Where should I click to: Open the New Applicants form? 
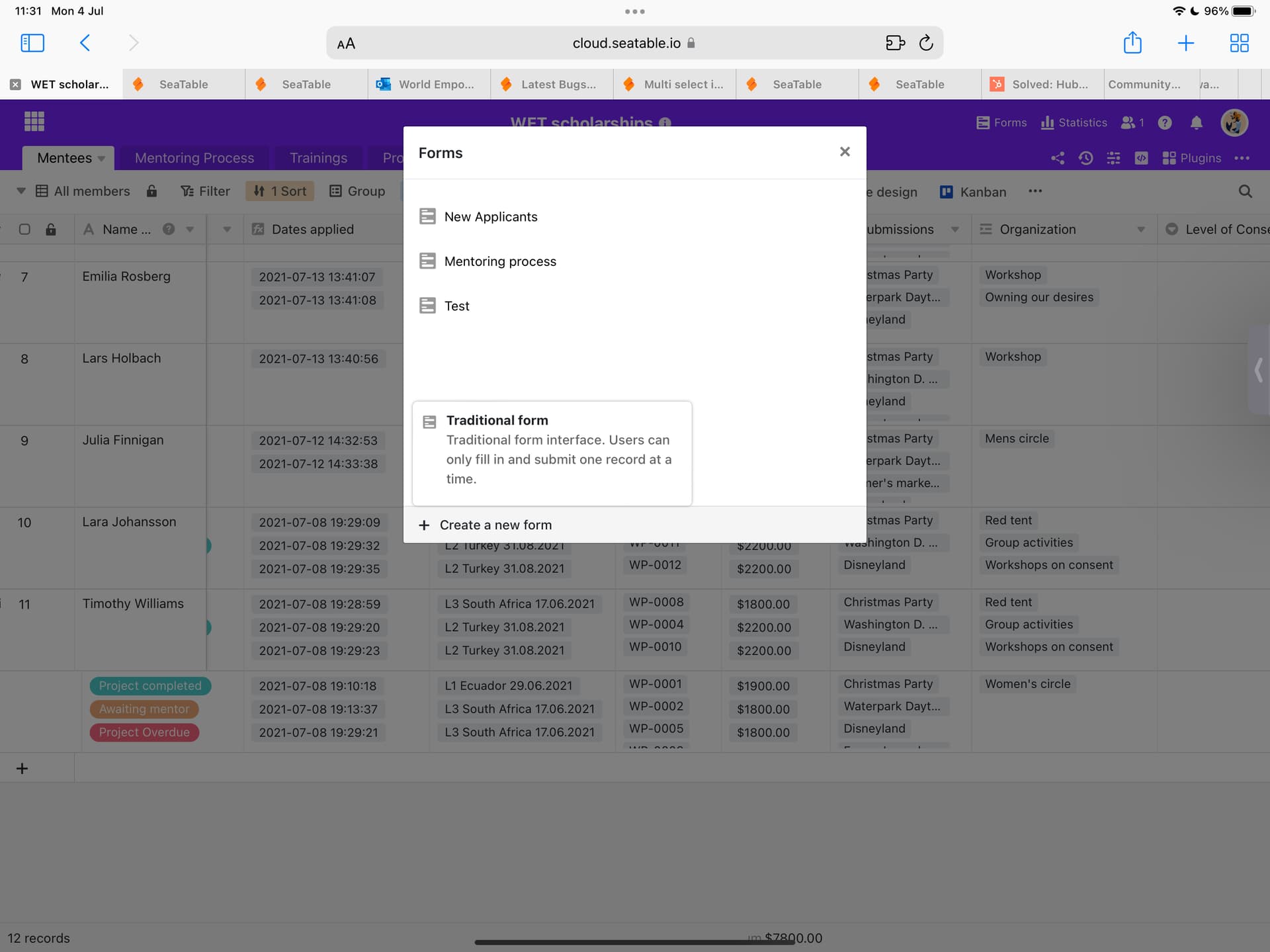[490, 217]
